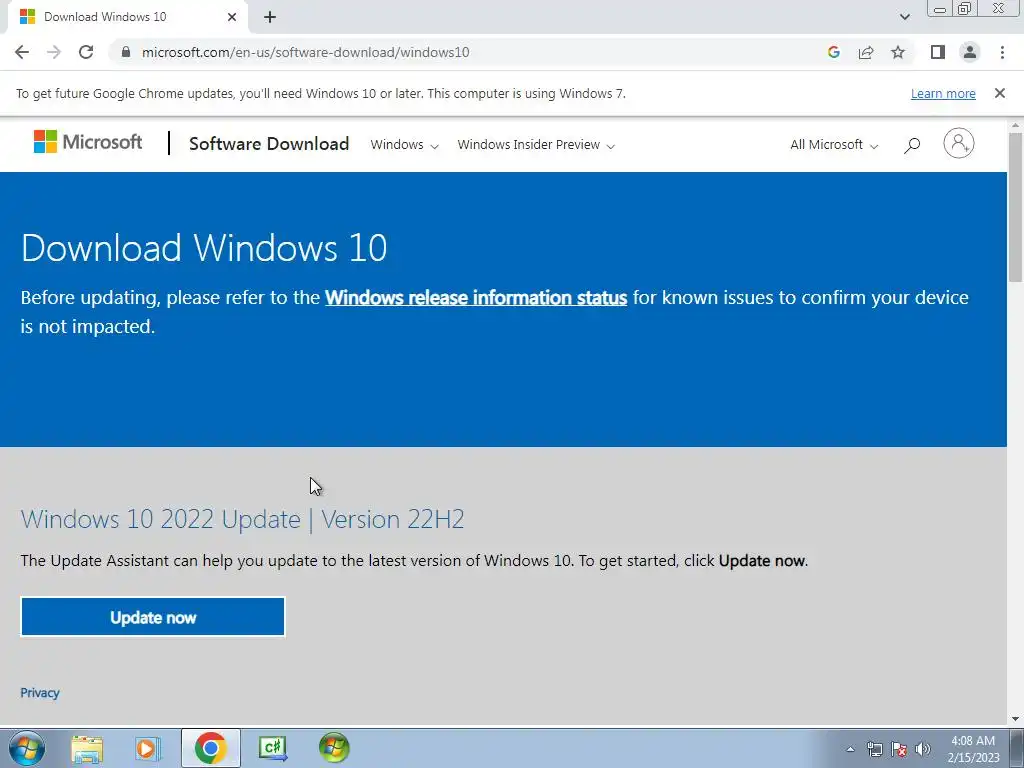View site security lock info
The height and width of the screenshot is (768, 1024).
tap(126, 52)
